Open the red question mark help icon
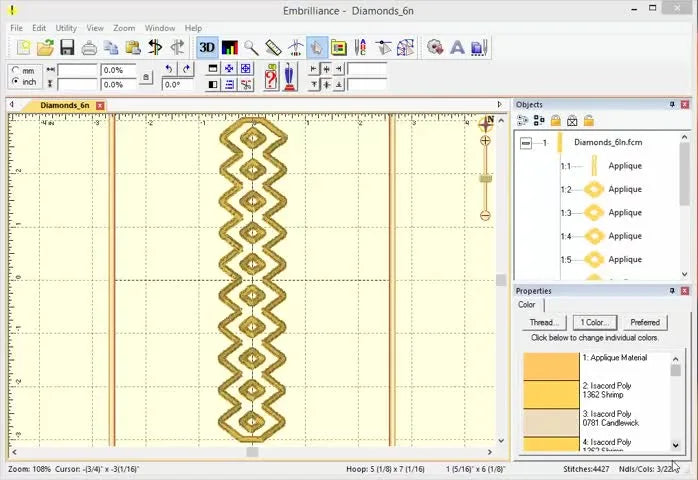698x480 pixels. (x=271, y=77)
